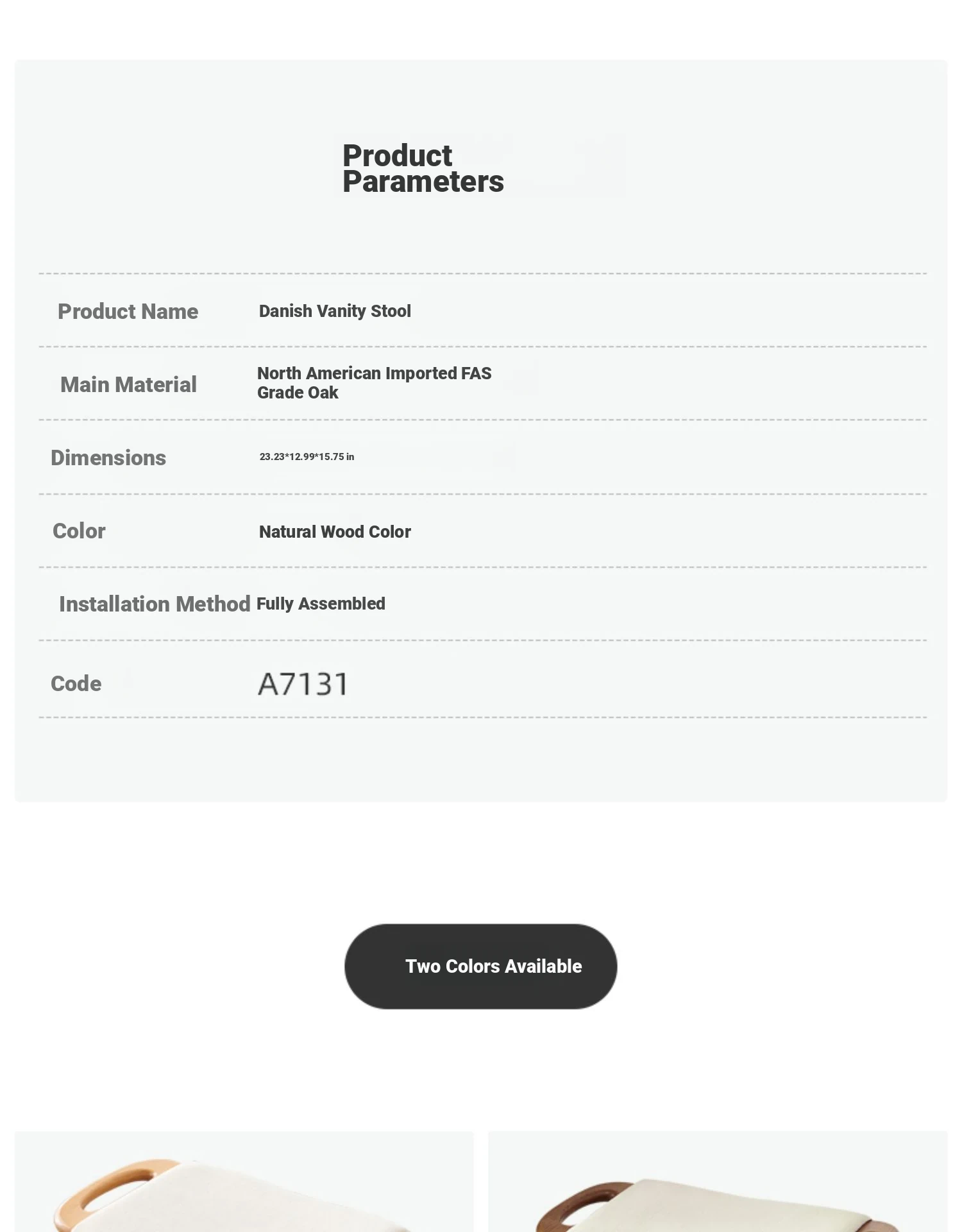962x1232 pixels.
Task: Select the Product Name label
Action: [128, 312]
